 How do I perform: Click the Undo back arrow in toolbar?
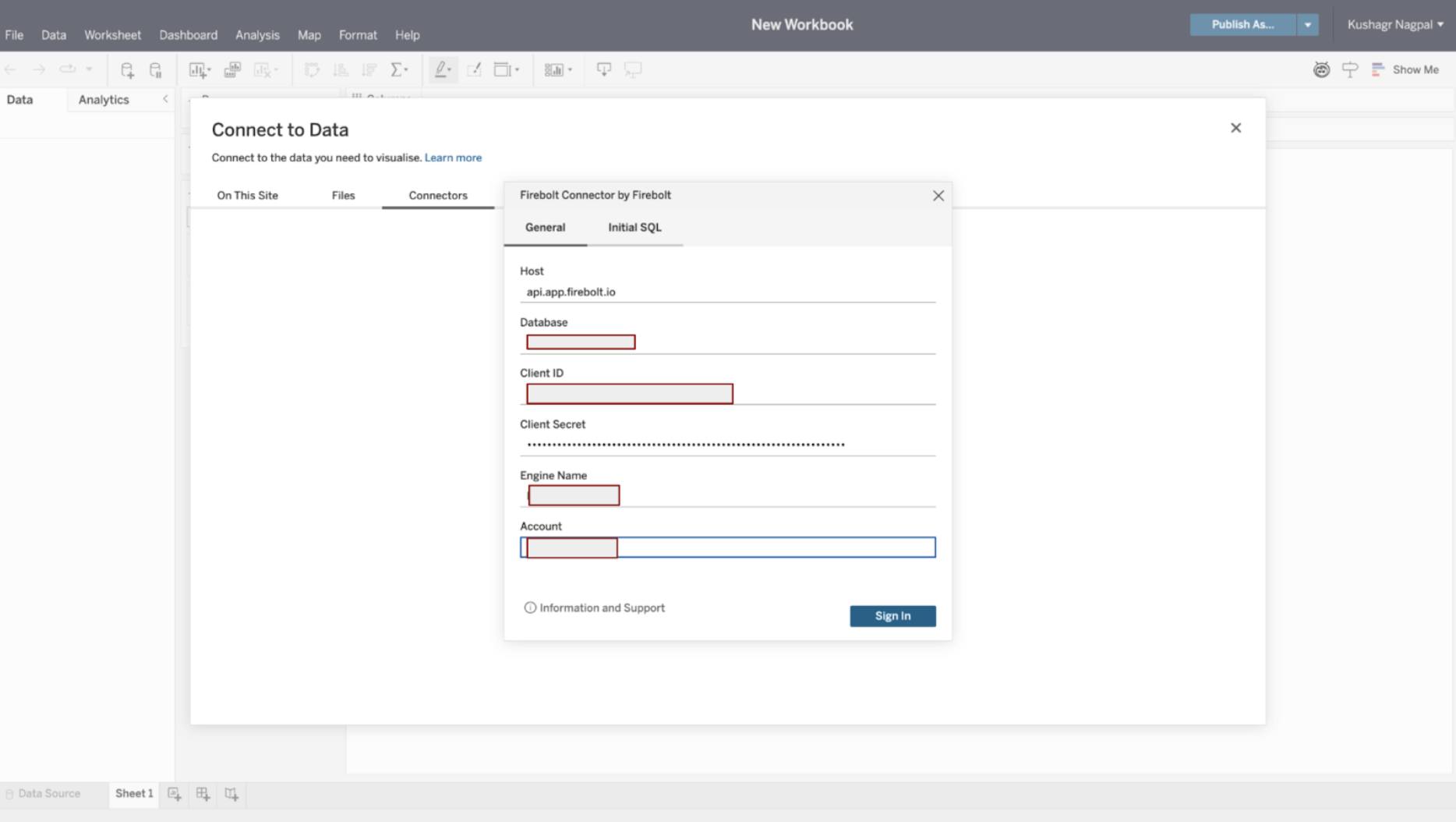[11, 69]
